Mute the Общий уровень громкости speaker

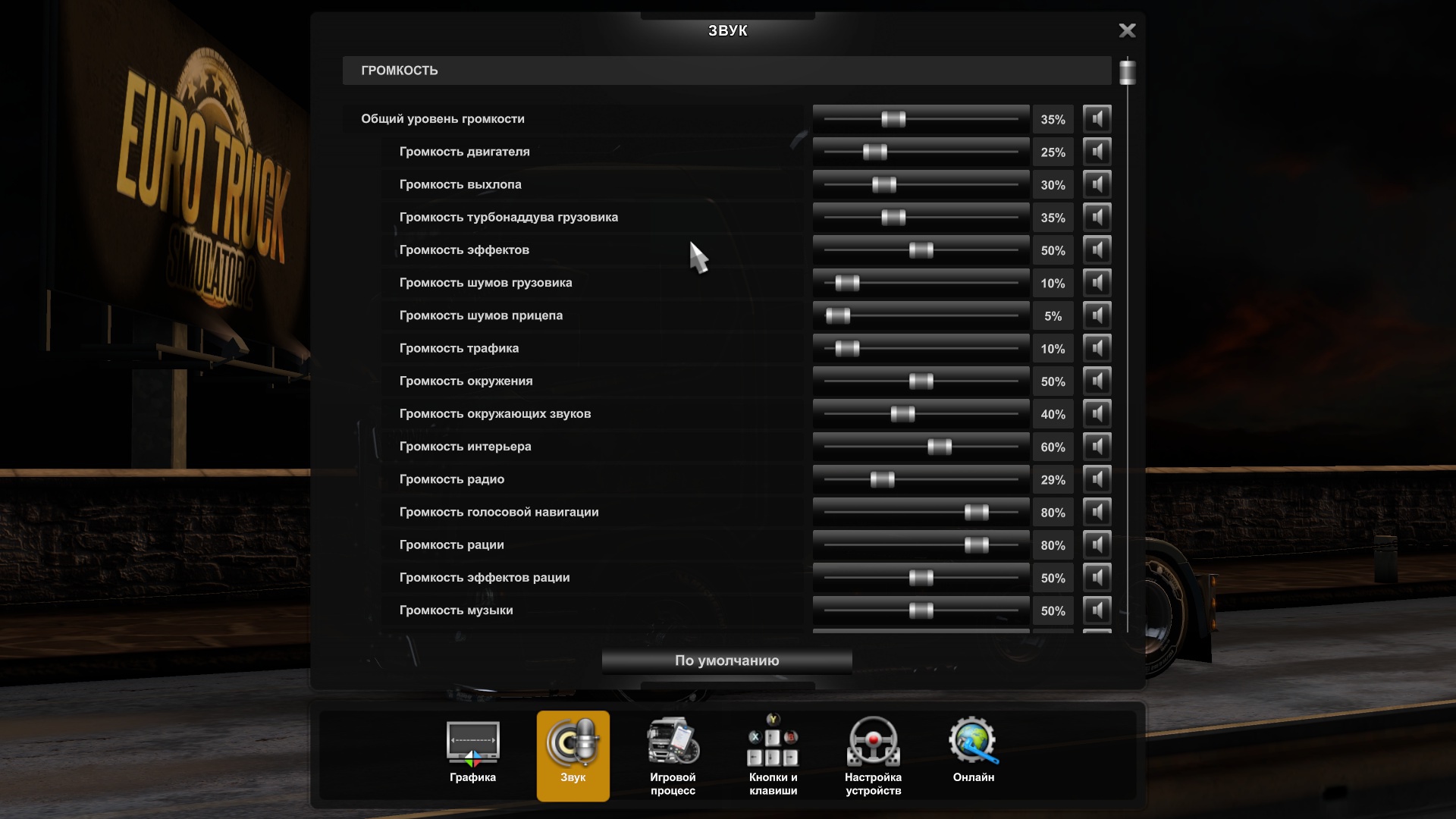(1097, 119)
